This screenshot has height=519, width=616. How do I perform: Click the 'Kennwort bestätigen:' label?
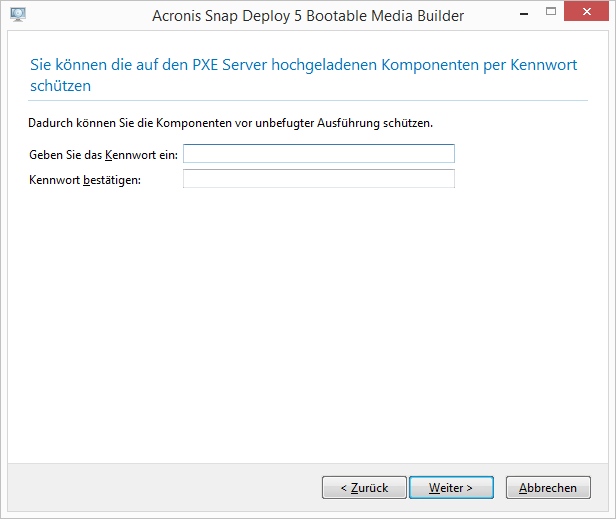click(x=85, y=180)
